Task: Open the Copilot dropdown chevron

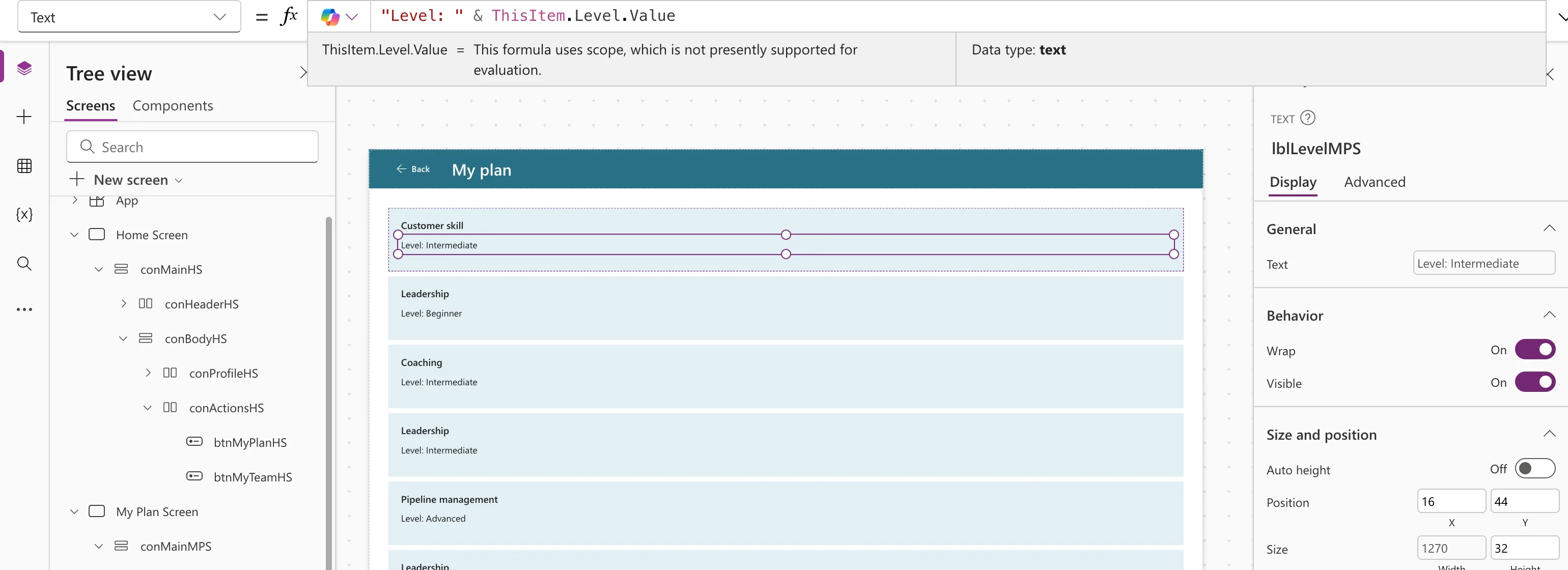Action: (352, 17)
